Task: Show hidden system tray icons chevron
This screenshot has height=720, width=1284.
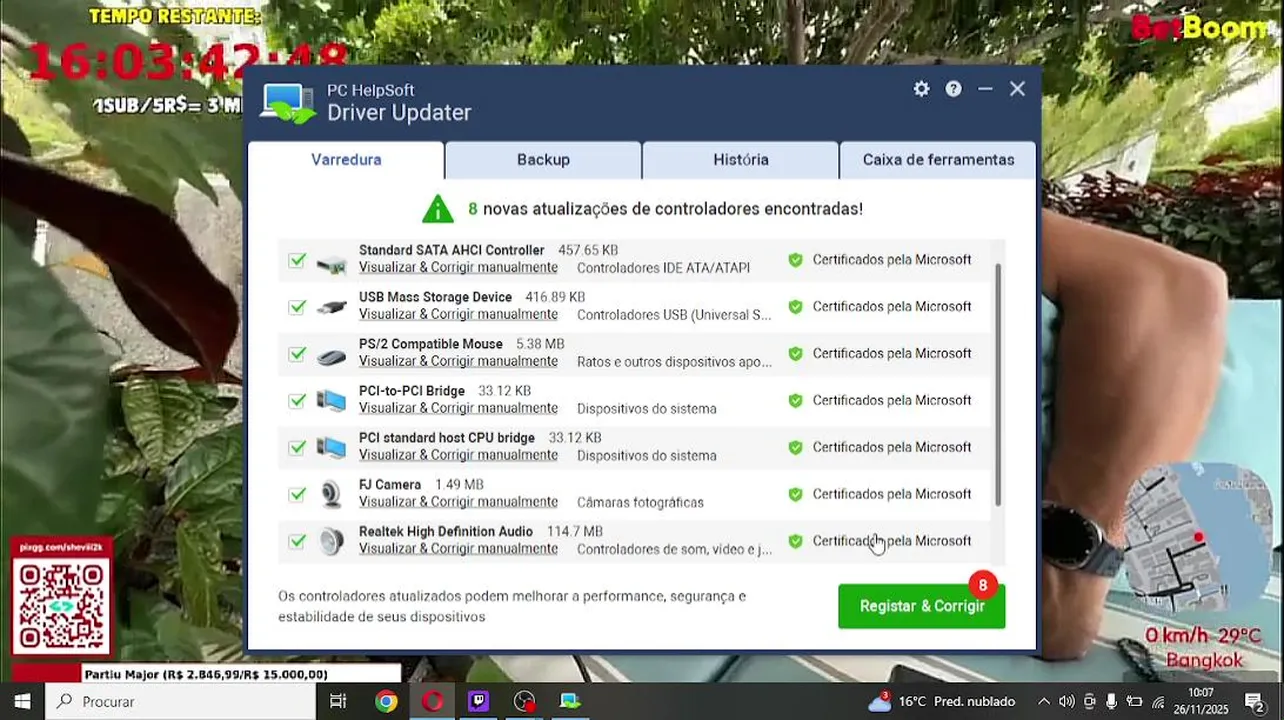Action: 1044,701
